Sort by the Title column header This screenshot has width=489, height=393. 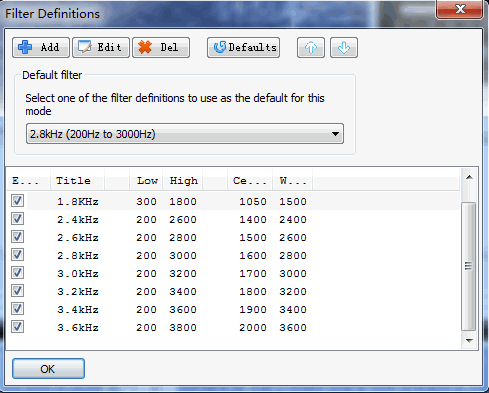tap(77, 181)
